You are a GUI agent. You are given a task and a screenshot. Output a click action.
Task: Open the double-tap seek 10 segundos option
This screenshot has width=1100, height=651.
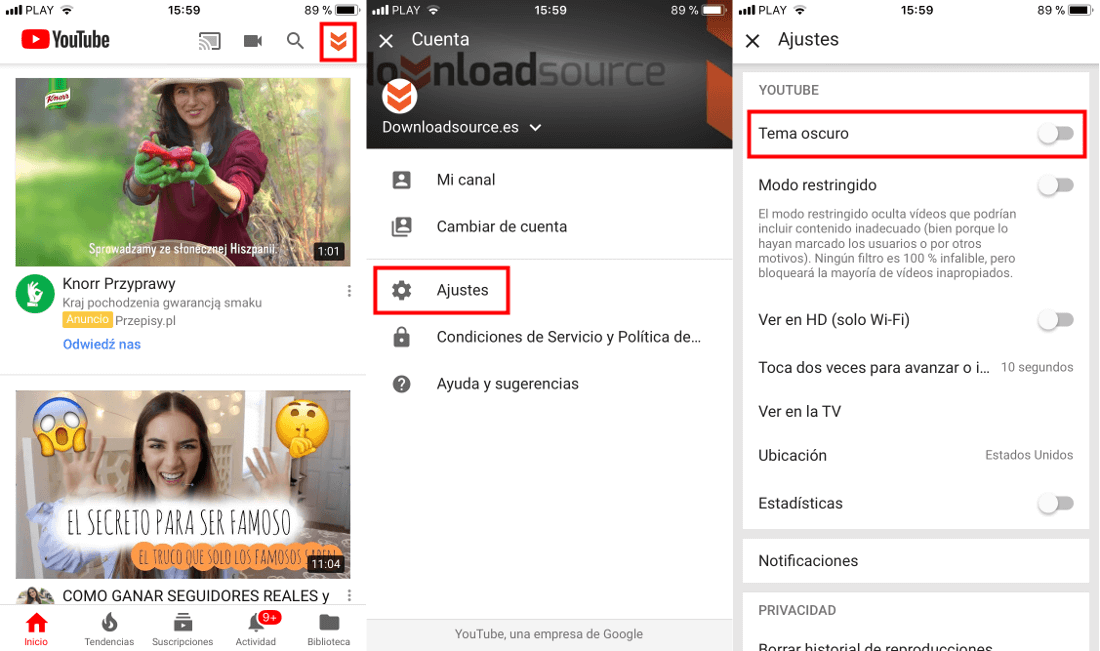click(915, 367)
